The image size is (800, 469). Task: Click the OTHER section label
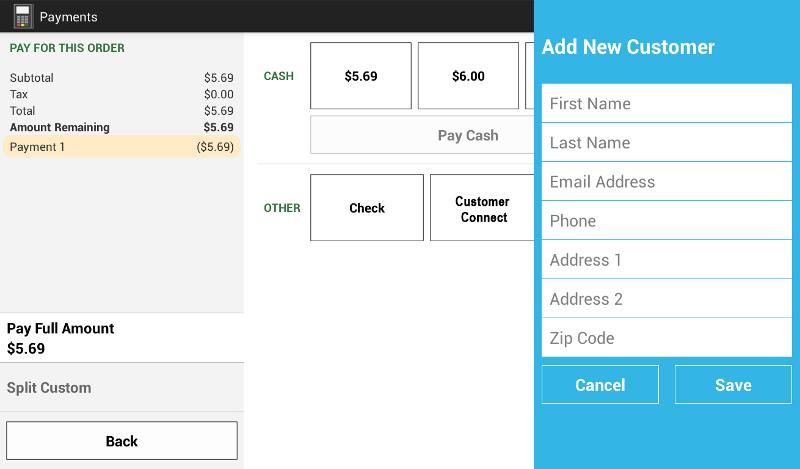(282, 208)
